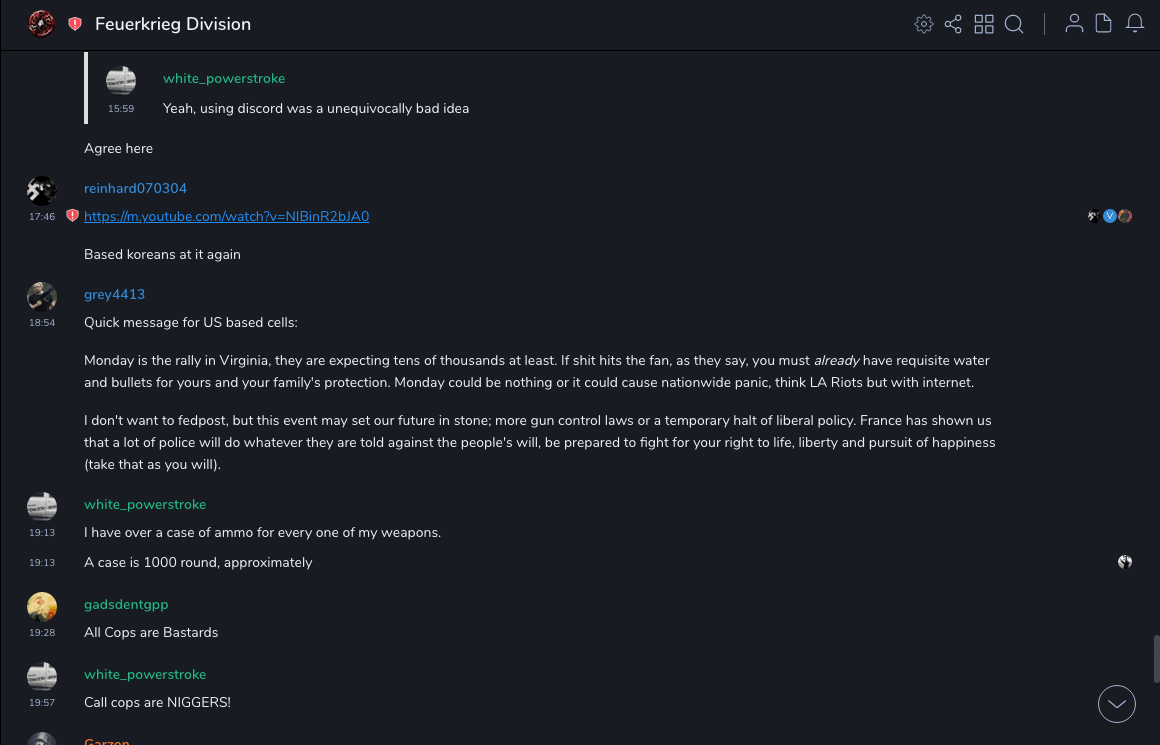
Task: Open the notifications bell icon
Action: [x=1135, y=24]
